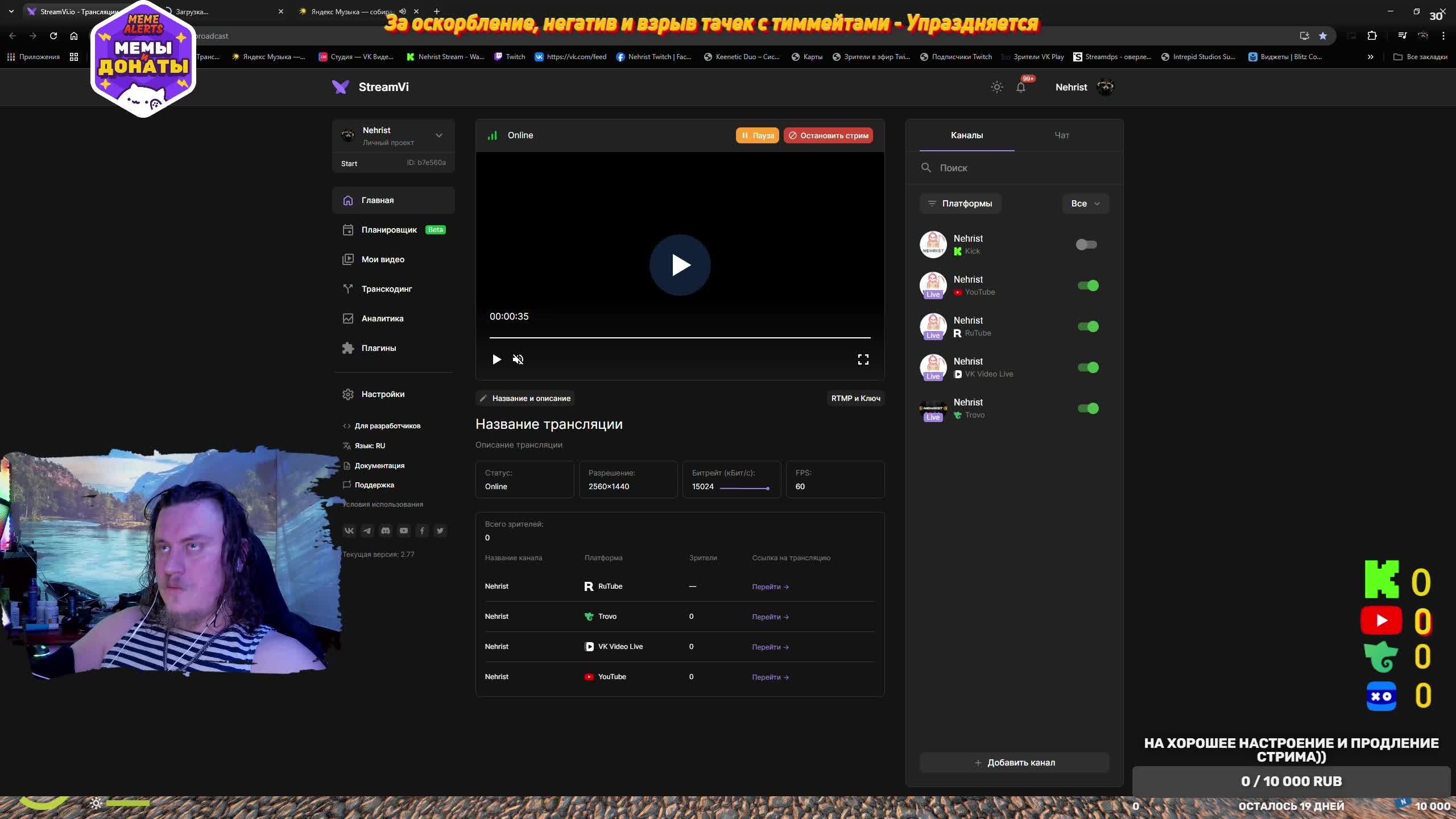Enable the Kick channel toggle
The image size is (1456, 819).
pos(1086,245)
